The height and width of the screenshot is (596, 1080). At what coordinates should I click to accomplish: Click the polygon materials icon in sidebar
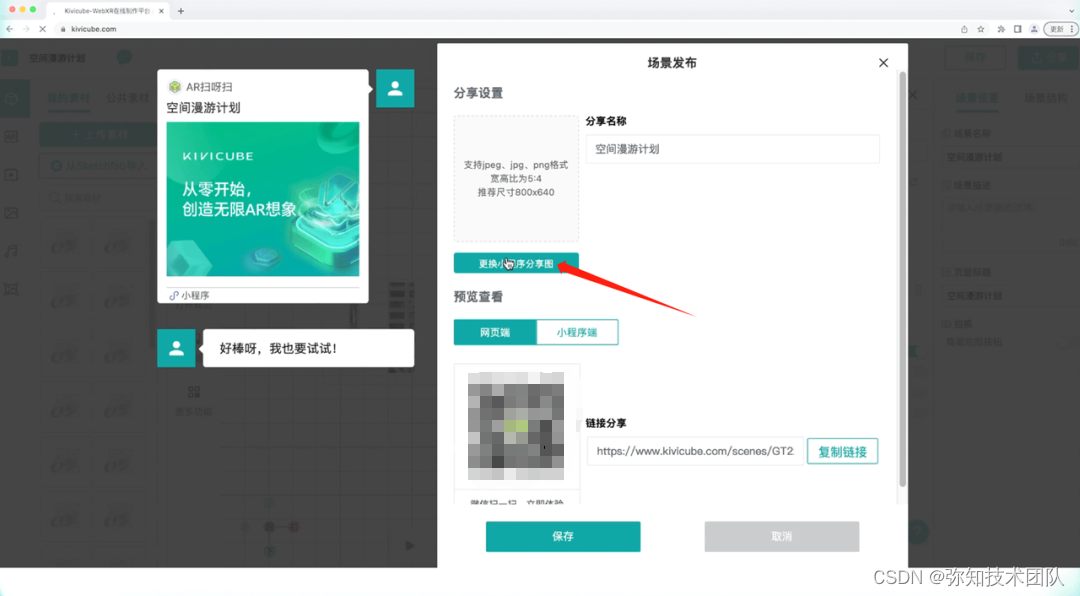[13, 289]
